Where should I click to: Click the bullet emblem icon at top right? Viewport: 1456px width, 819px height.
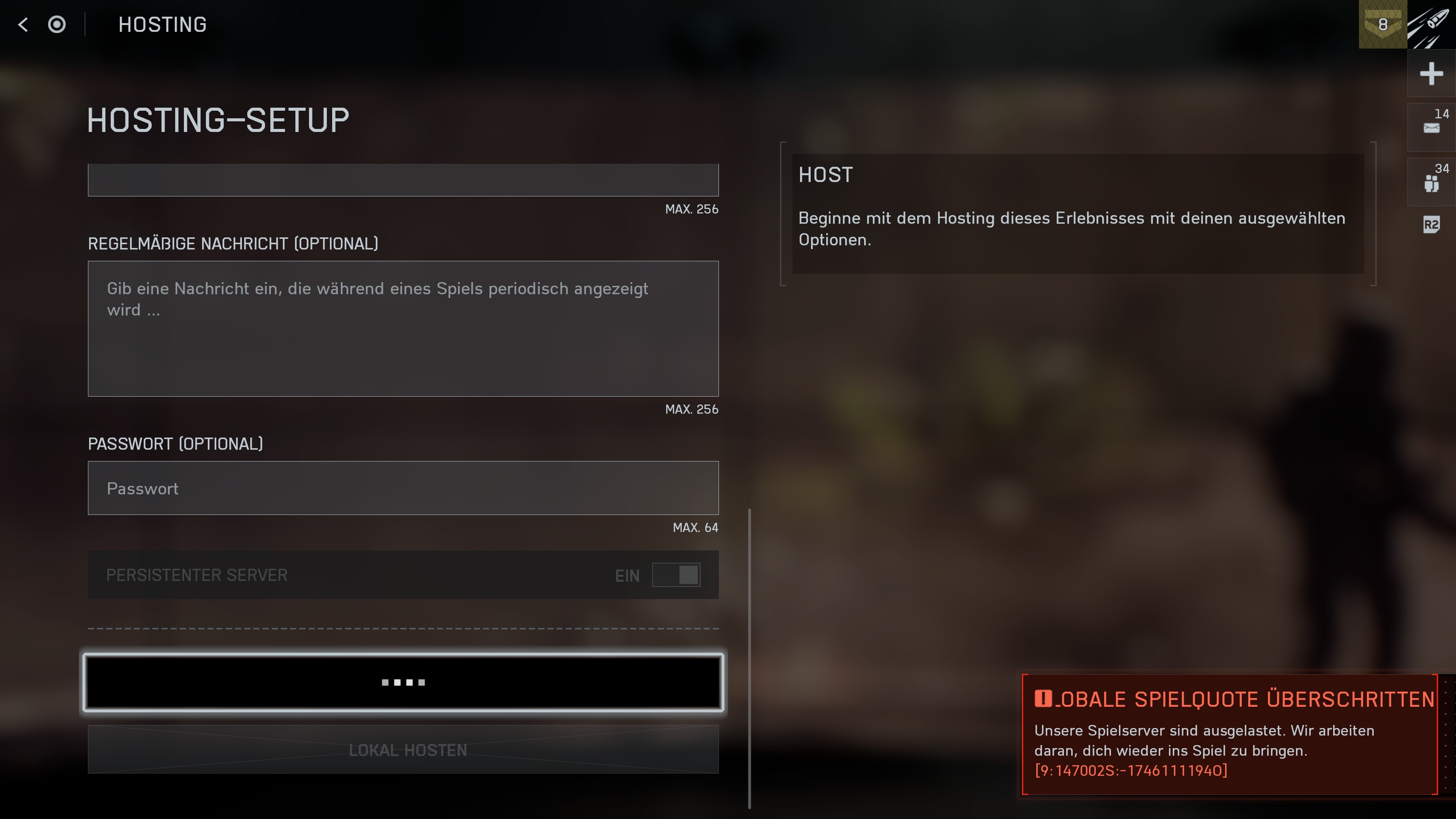[1431, 24]
